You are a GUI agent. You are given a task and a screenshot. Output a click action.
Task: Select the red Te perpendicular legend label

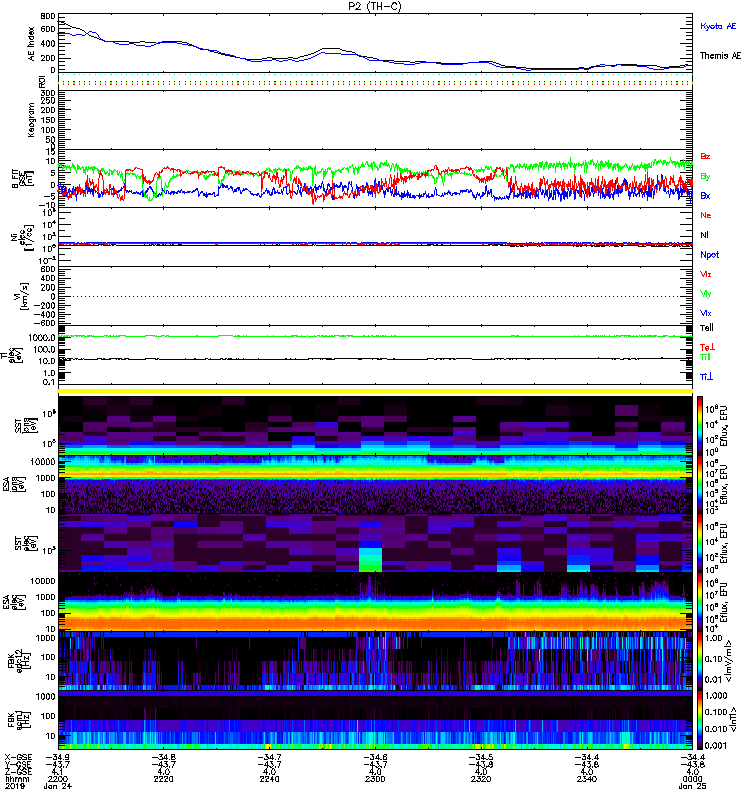[x=707, y=347]
